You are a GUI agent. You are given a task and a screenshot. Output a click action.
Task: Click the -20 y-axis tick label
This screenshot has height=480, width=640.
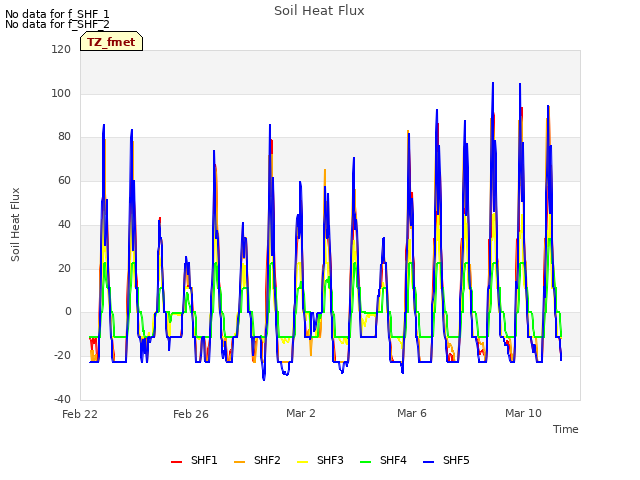62,356
